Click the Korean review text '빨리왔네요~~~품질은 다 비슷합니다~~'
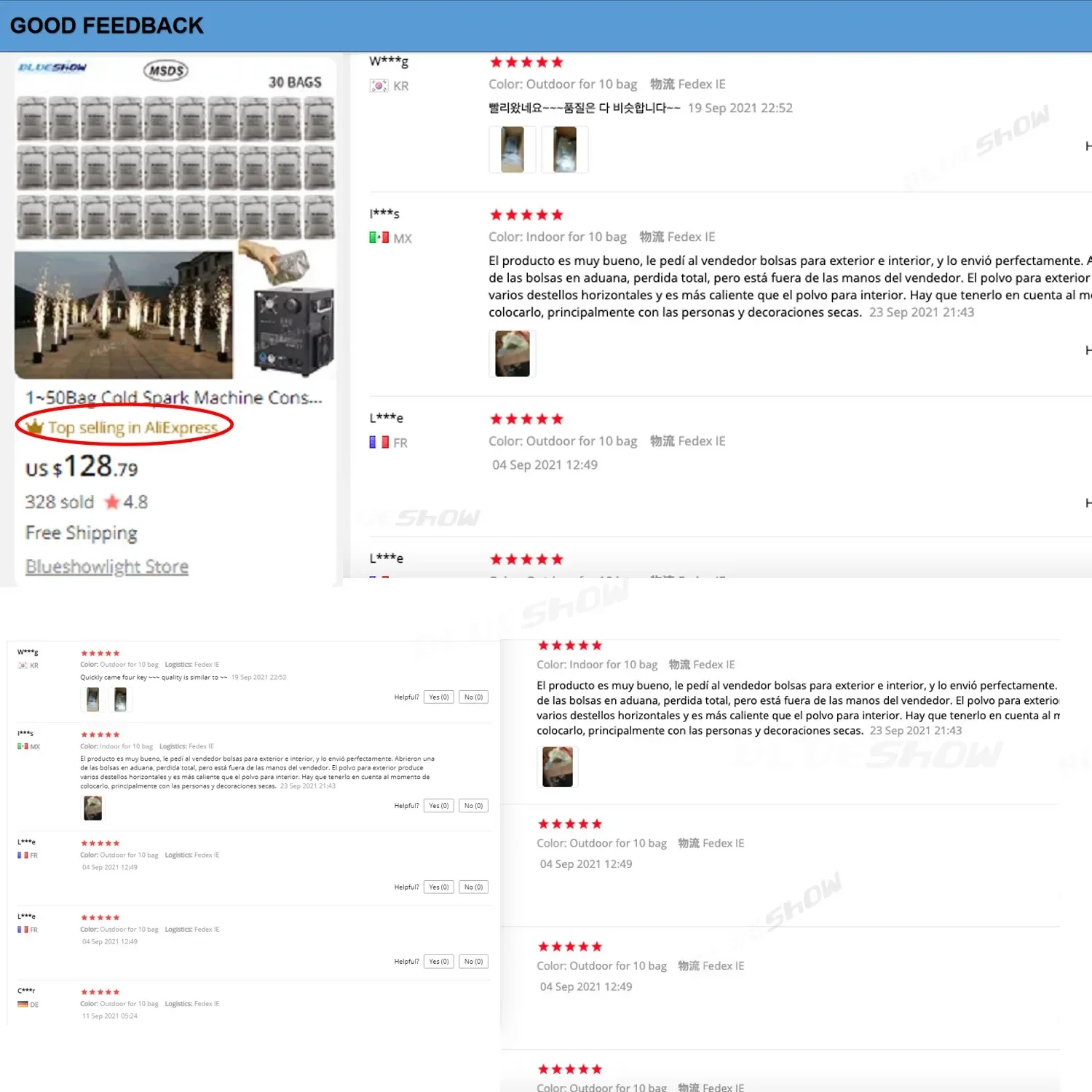This screenshot has width=1092, height=1092. [x=585, y=108]
